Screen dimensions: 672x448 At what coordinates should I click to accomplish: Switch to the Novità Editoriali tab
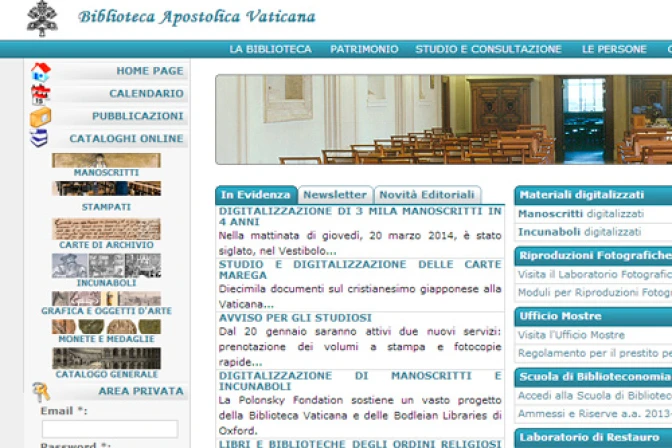tap(426, 195)
